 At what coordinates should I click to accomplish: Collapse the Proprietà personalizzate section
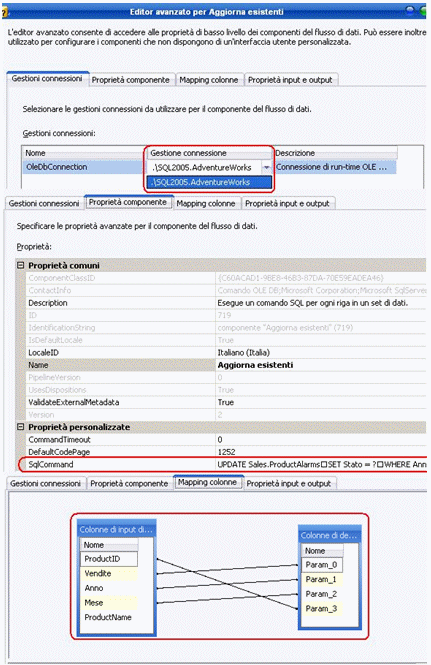coord(20,427)
